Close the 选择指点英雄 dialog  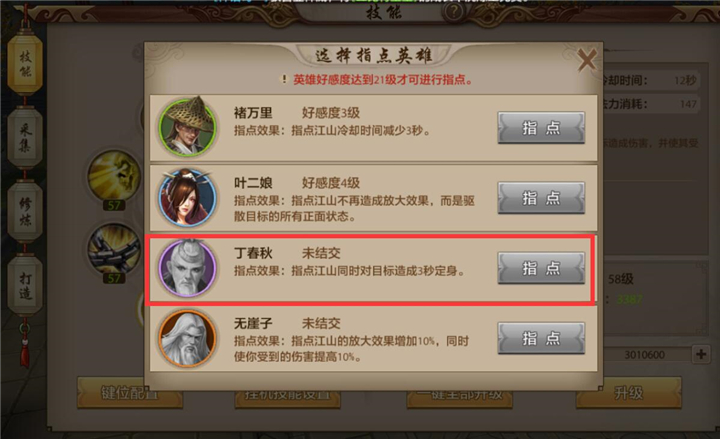pyautogui.click(x=587, y=59)
